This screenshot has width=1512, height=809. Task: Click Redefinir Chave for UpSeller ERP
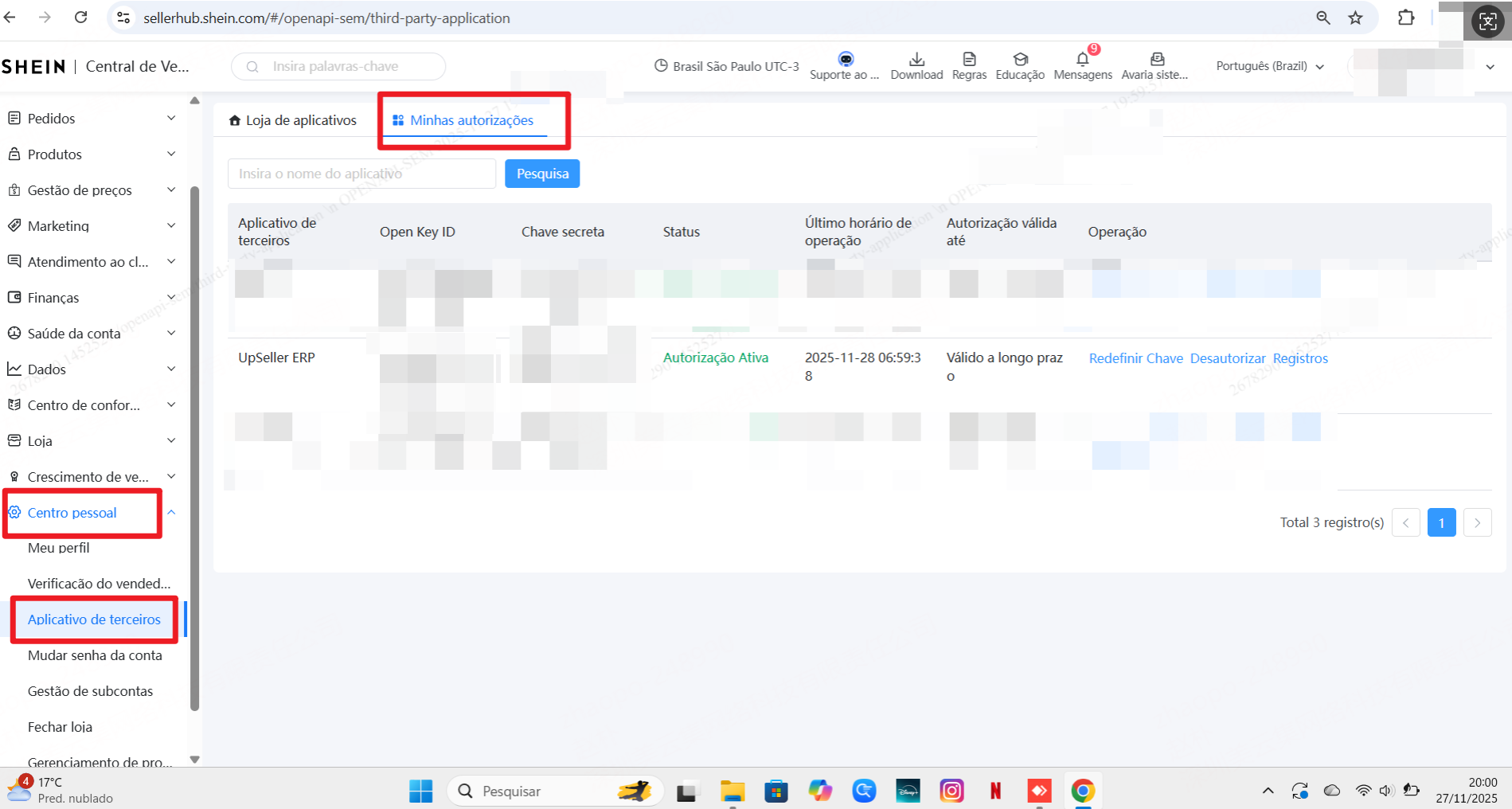coord(1135,358)
